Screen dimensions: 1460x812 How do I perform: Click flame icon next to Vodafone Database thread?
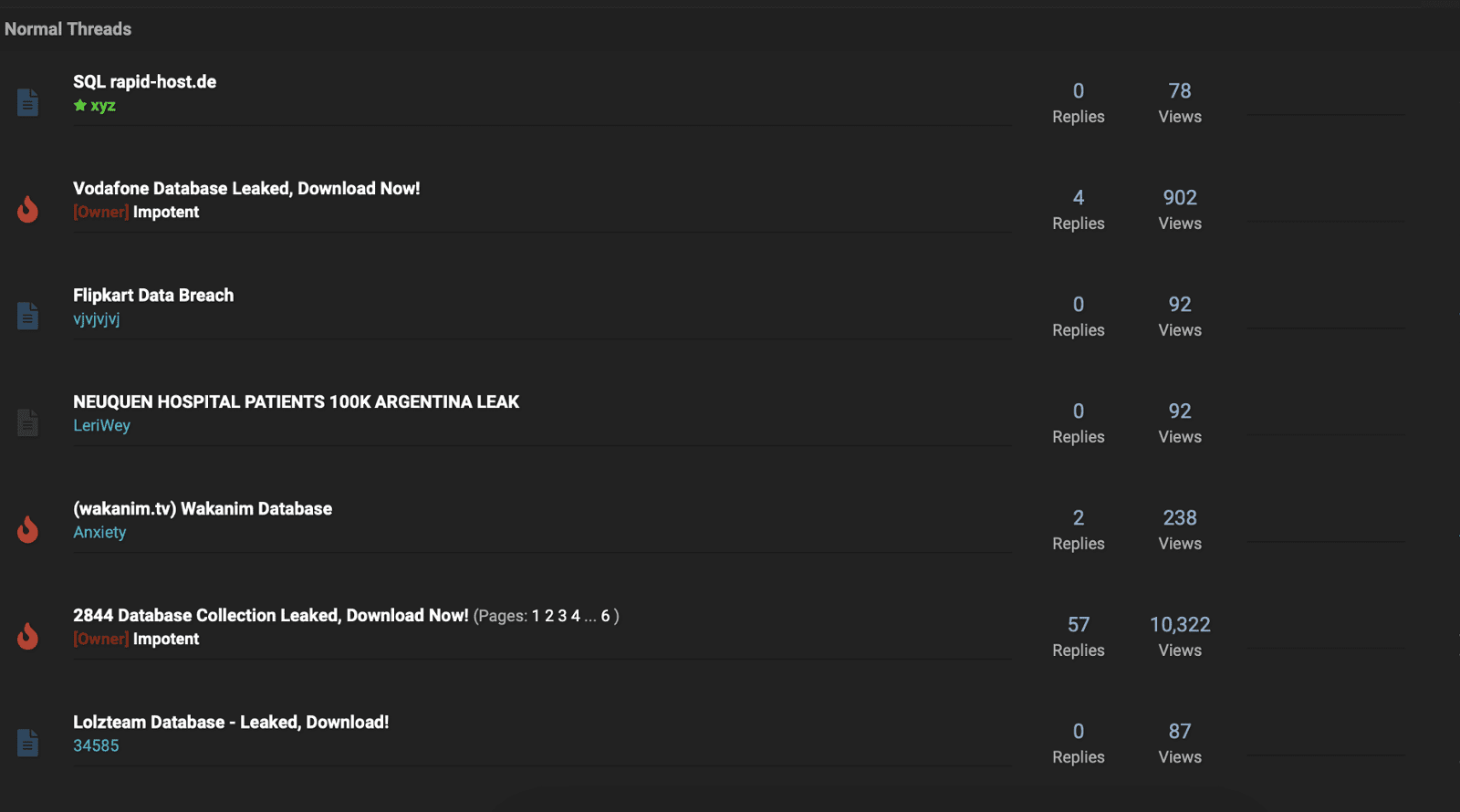click(x=28, y=209)
